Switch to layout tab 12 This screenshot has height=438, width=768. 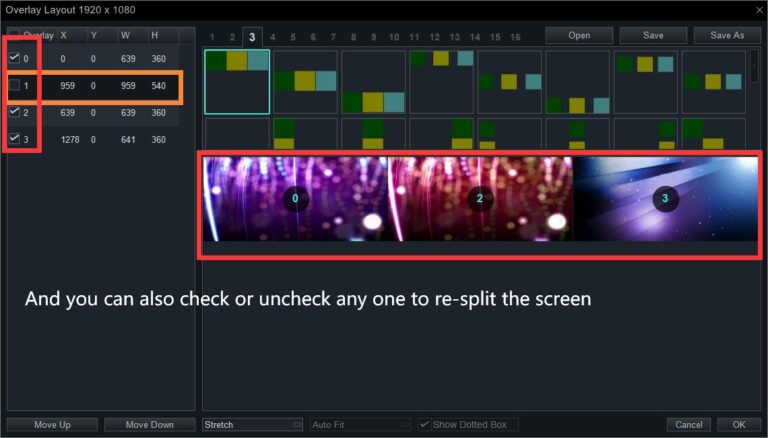coord(434,37)
